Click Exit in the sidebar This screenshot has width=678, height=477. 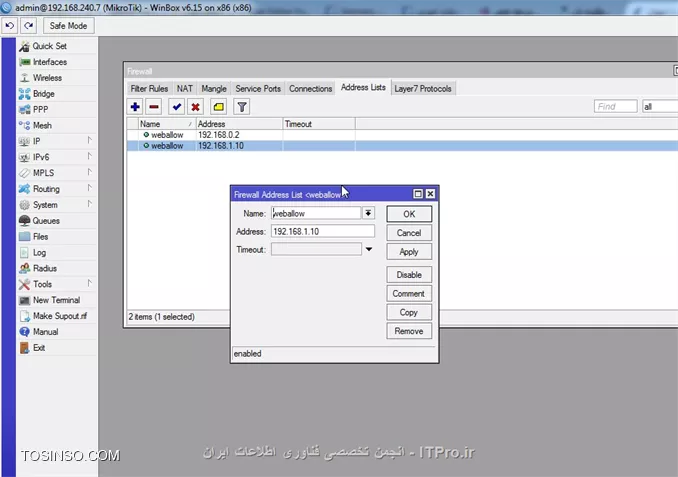[x=57, y=348]
